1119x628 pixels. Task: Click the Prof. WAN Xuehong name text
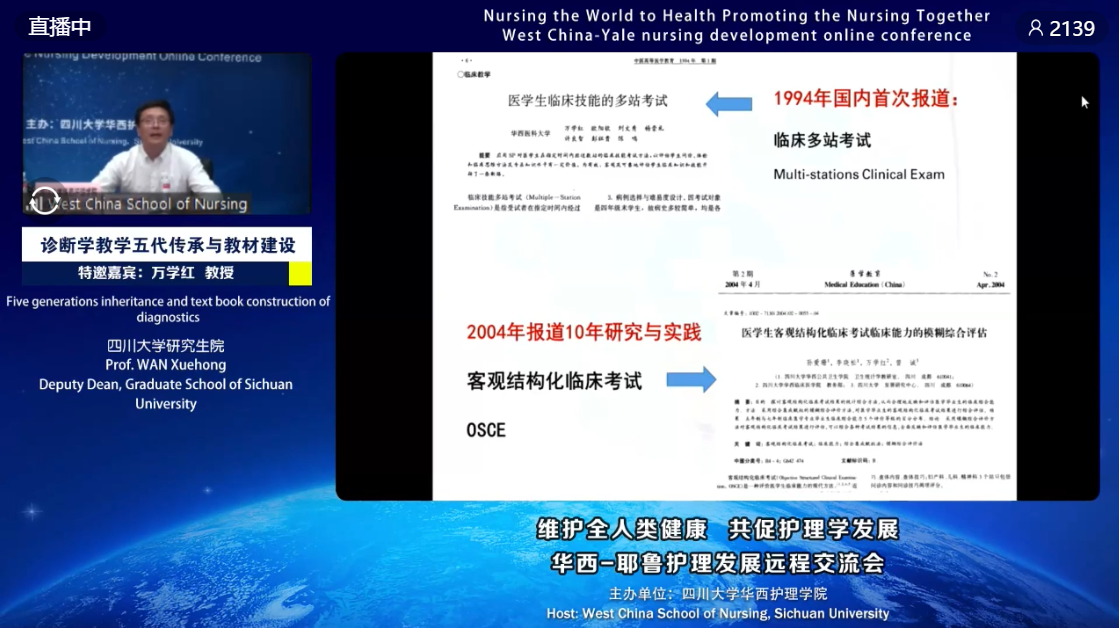click(166, 365)
